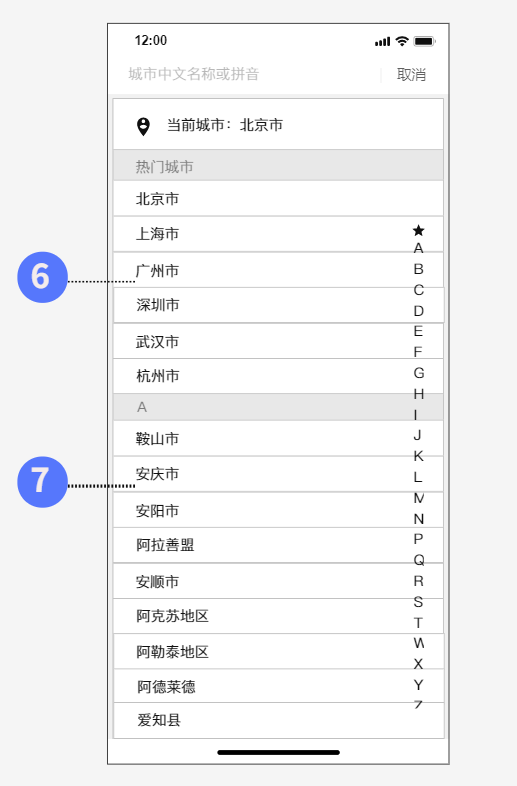Click annotation marker number 7
The height and width of the screenshot is (786, 517).
point(42,482)
